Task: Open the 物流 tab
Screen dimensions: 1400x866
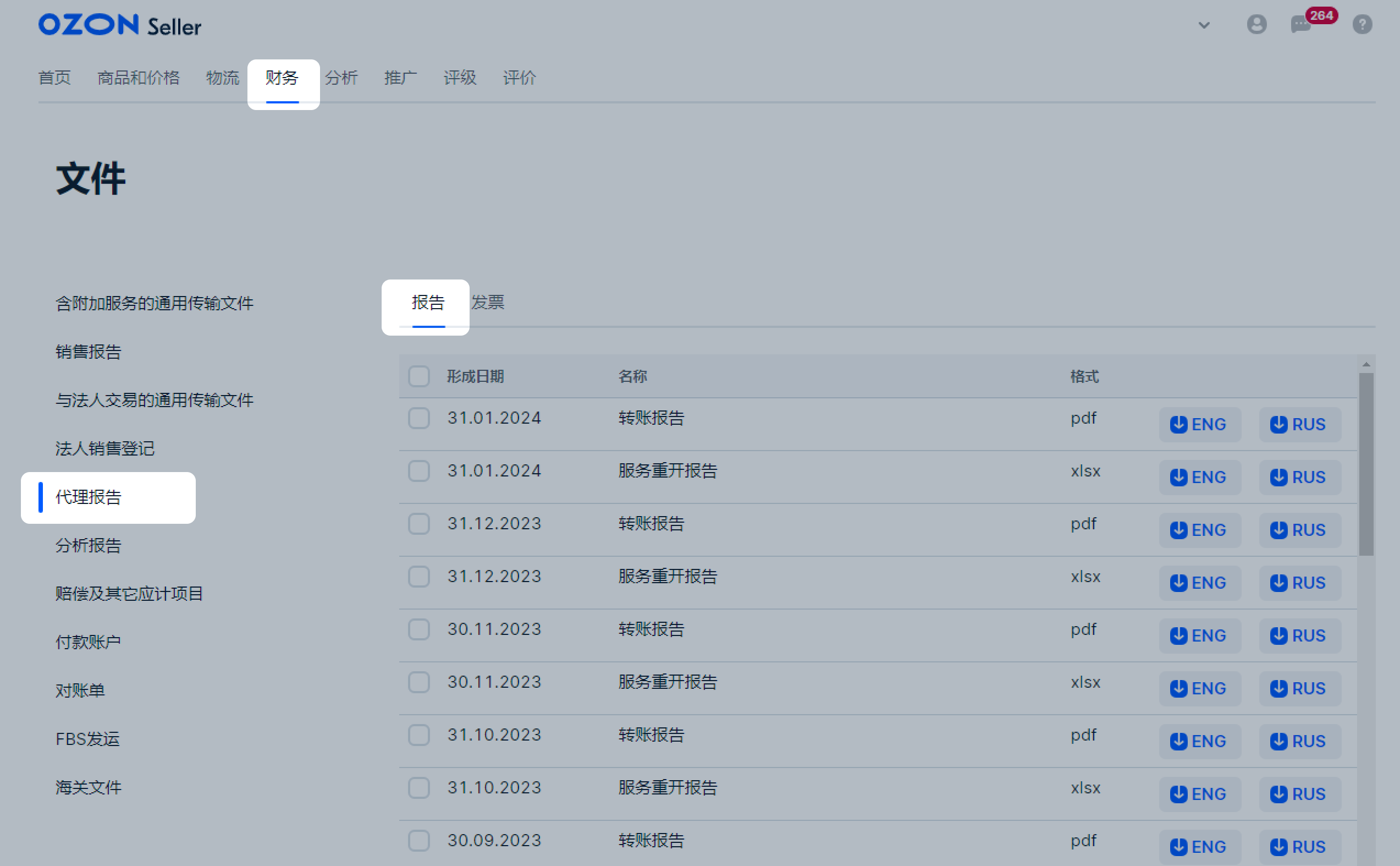Action: tap(223, 78)
